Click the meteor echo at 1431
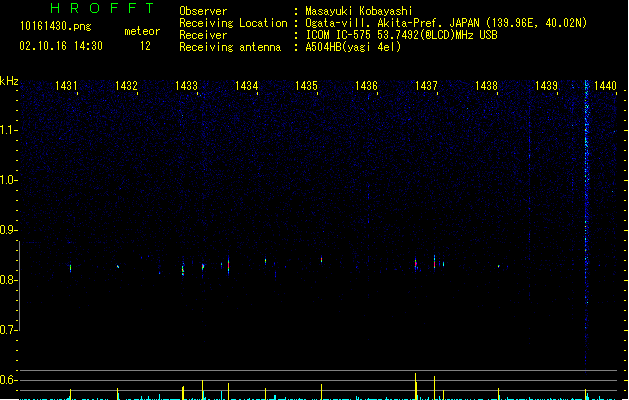This screenshot has height=400, width=629. (x=71, y=268)
